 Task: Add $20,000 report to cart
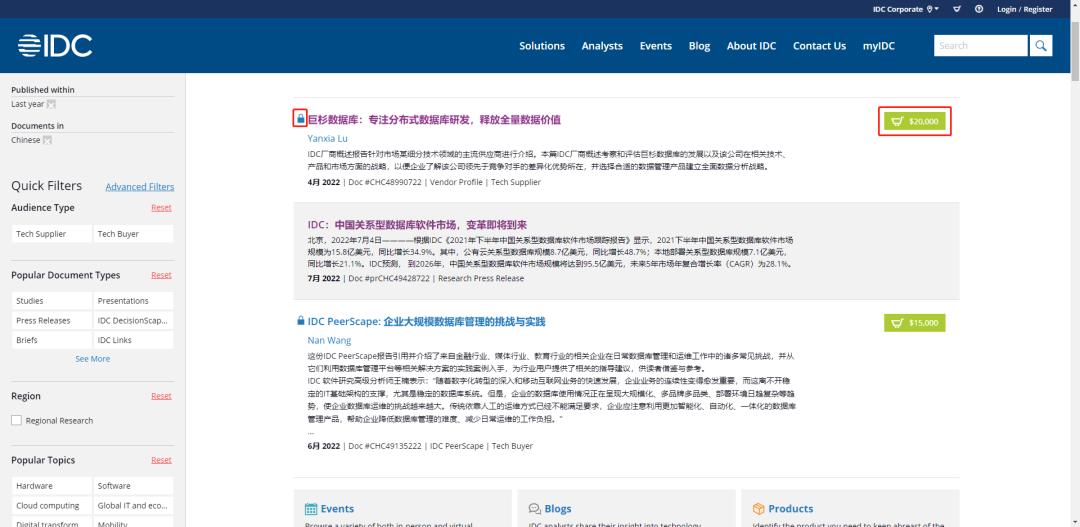[915, 121]
